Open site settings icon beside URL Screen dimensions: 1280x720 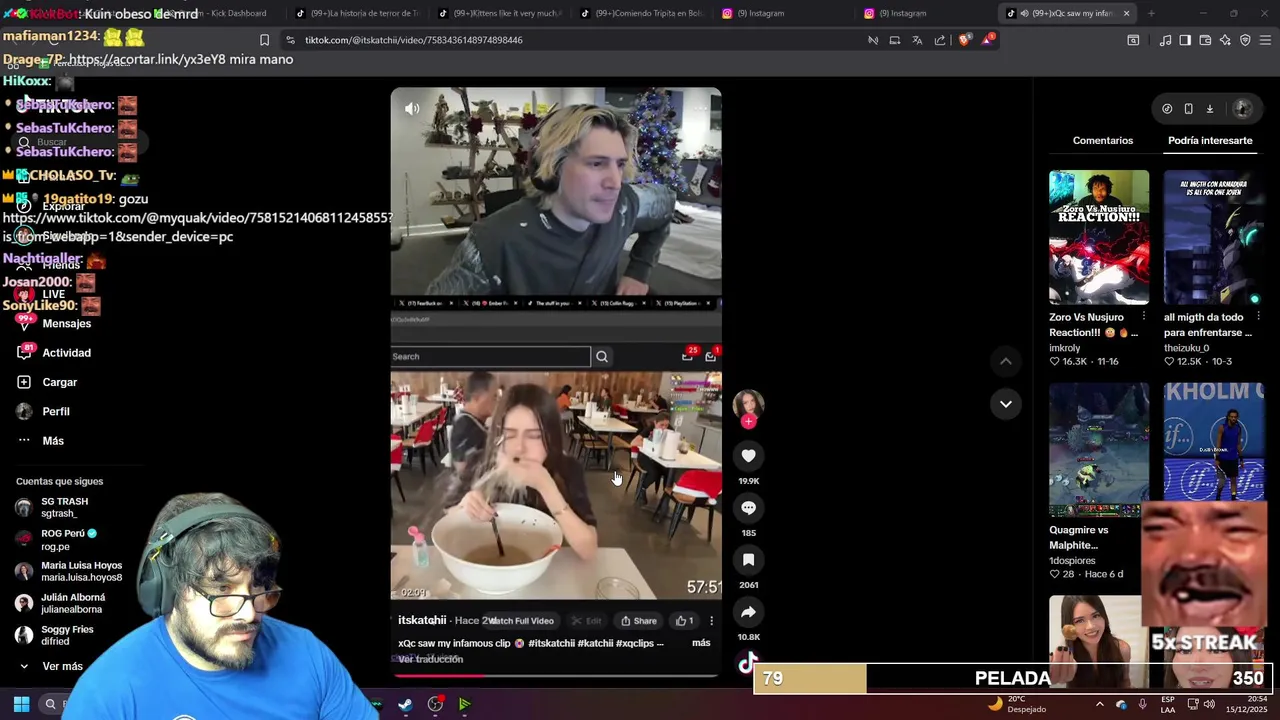tap(290, 40)
